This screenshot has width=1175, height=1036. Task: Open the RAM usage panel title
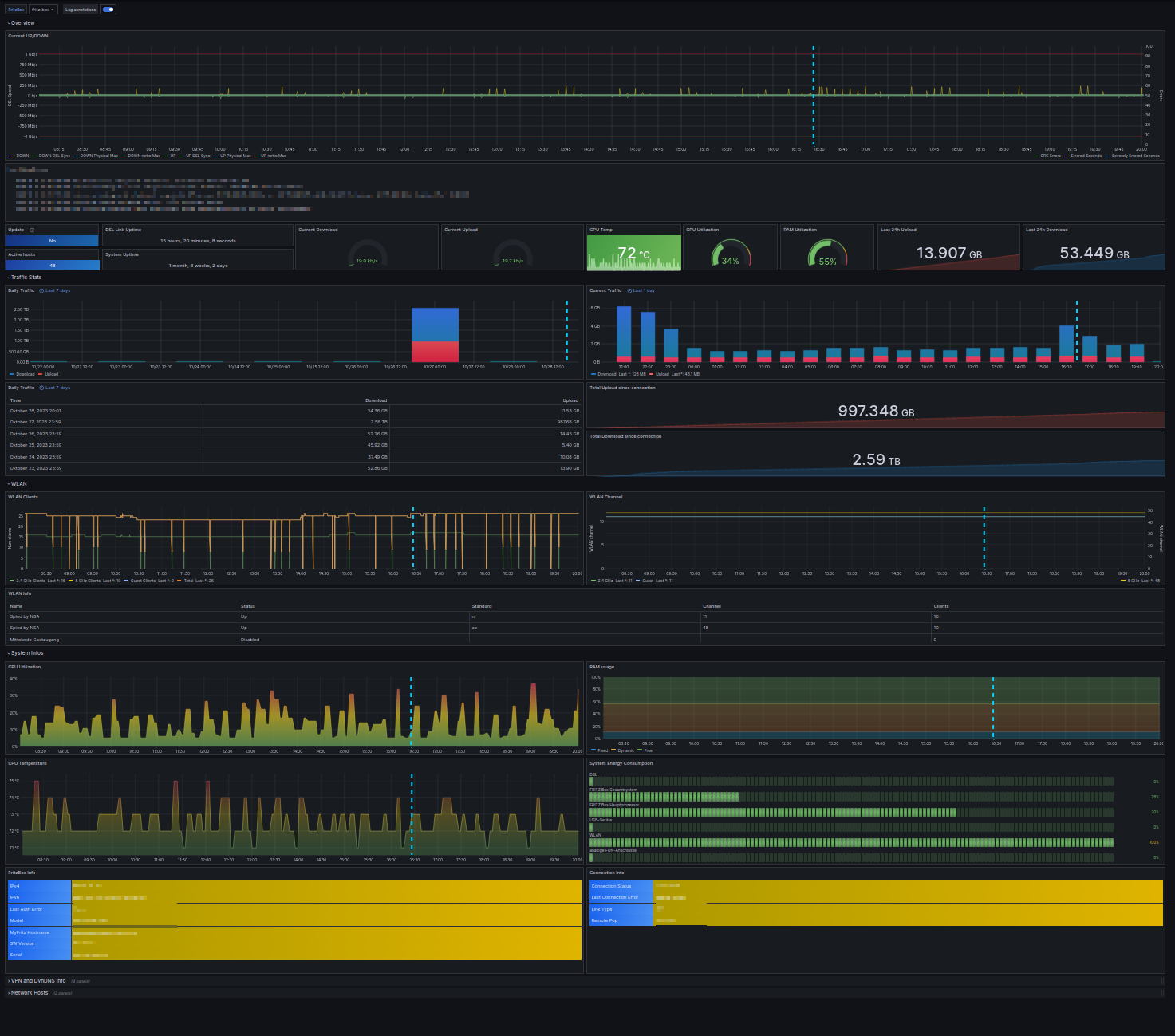601,667
